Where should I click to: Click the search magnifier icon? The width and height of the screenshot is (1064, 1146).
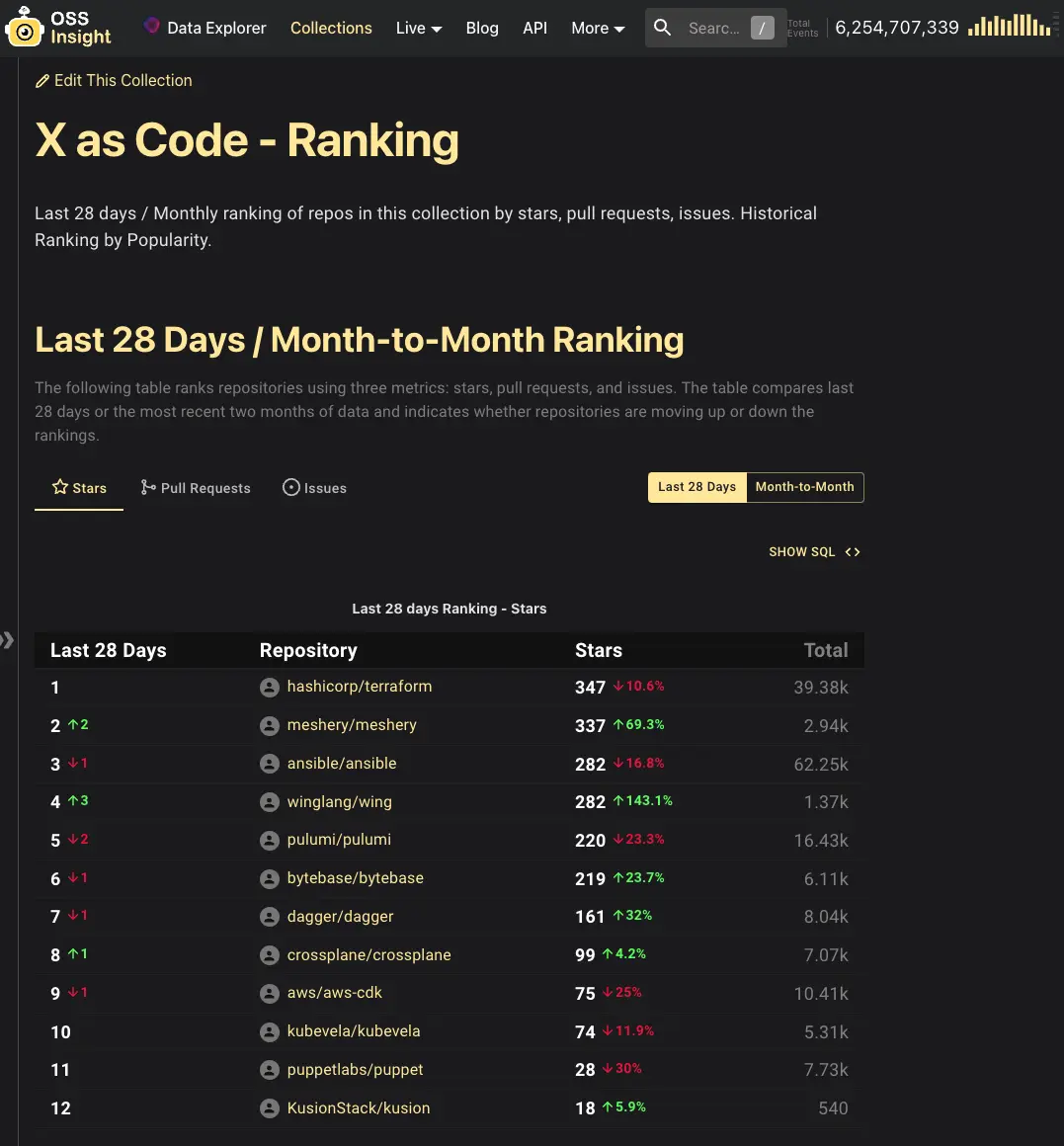[663, 28]
